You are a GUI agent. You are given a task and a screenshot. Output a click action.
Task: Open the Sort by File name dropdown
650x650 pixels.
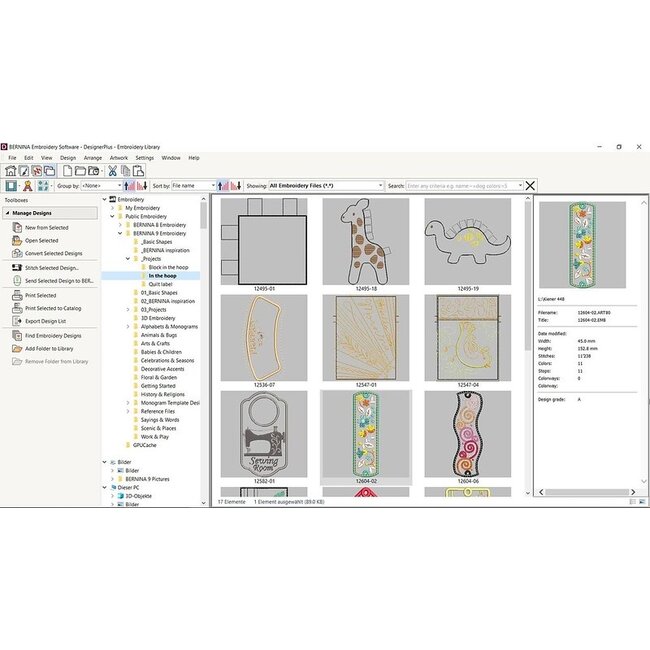point(194,186)
